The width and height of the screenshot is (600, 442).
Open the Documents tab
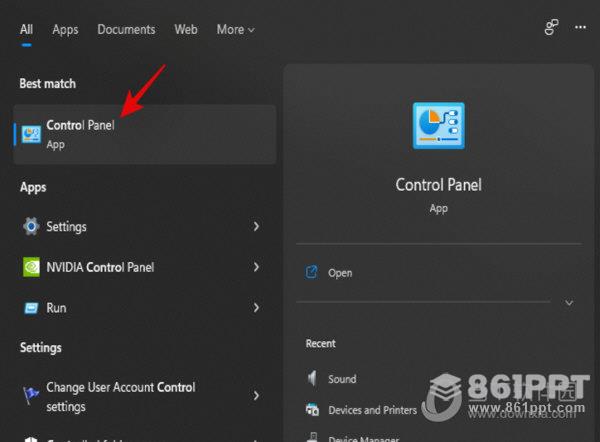coord(126,29)
